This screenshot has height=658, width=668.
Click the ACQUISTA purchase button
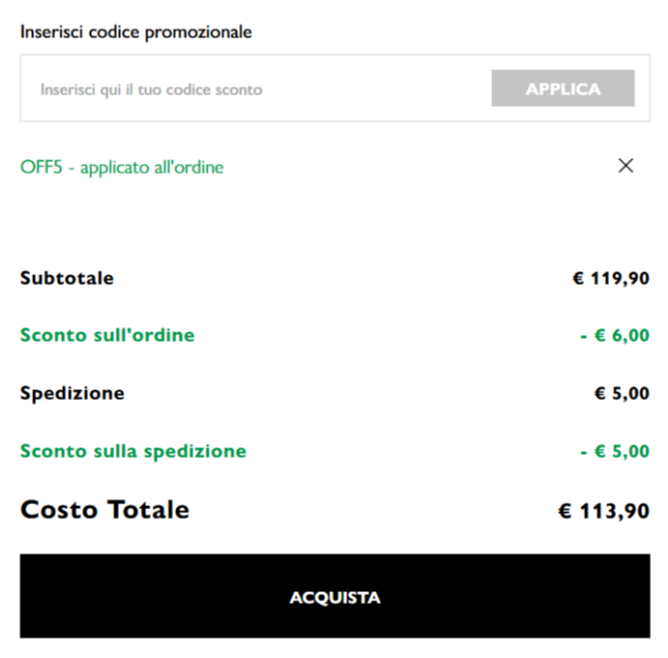tap(335, 598)
